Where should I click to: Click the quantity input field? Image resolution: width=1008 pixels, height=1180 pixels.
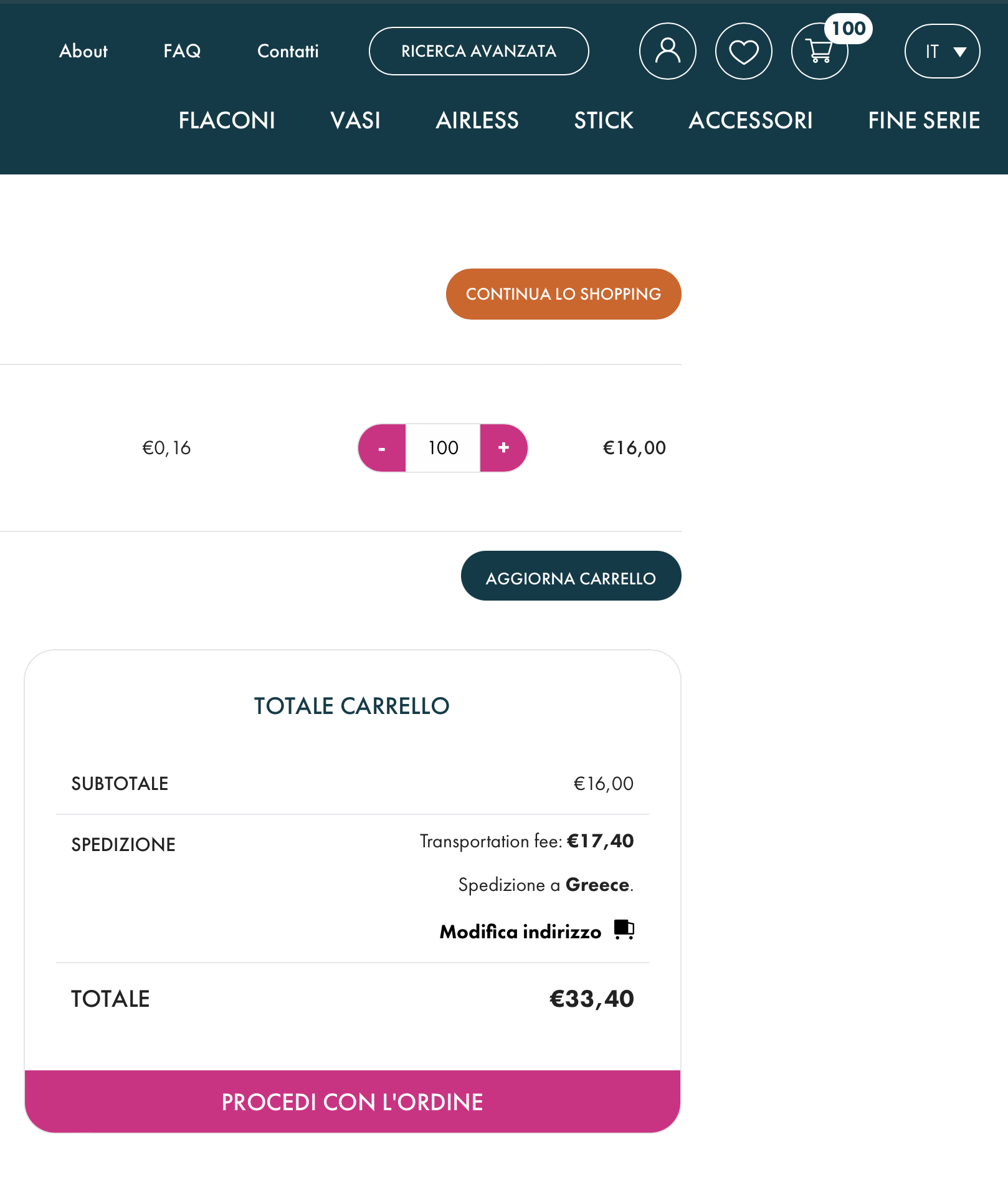point(443,448)
